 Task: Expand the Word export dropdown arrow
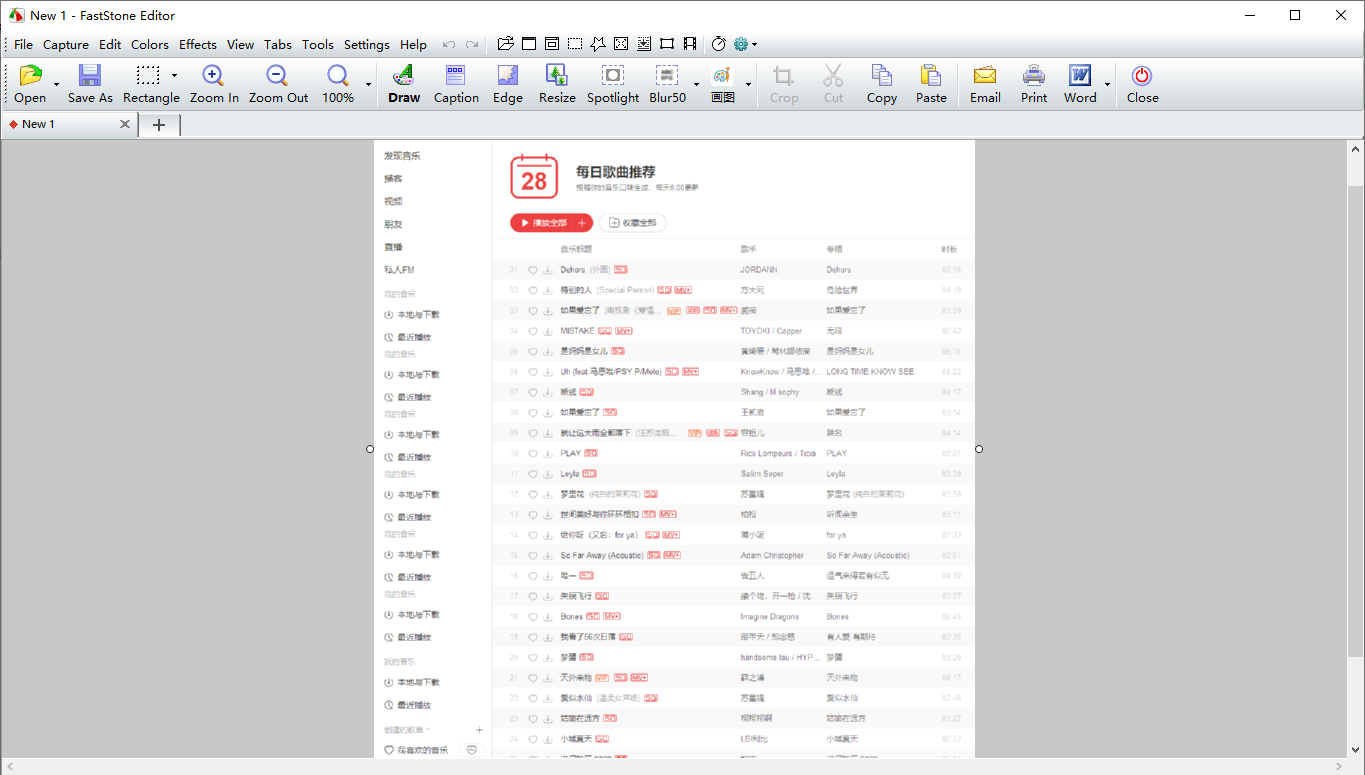pos(1107,83)
